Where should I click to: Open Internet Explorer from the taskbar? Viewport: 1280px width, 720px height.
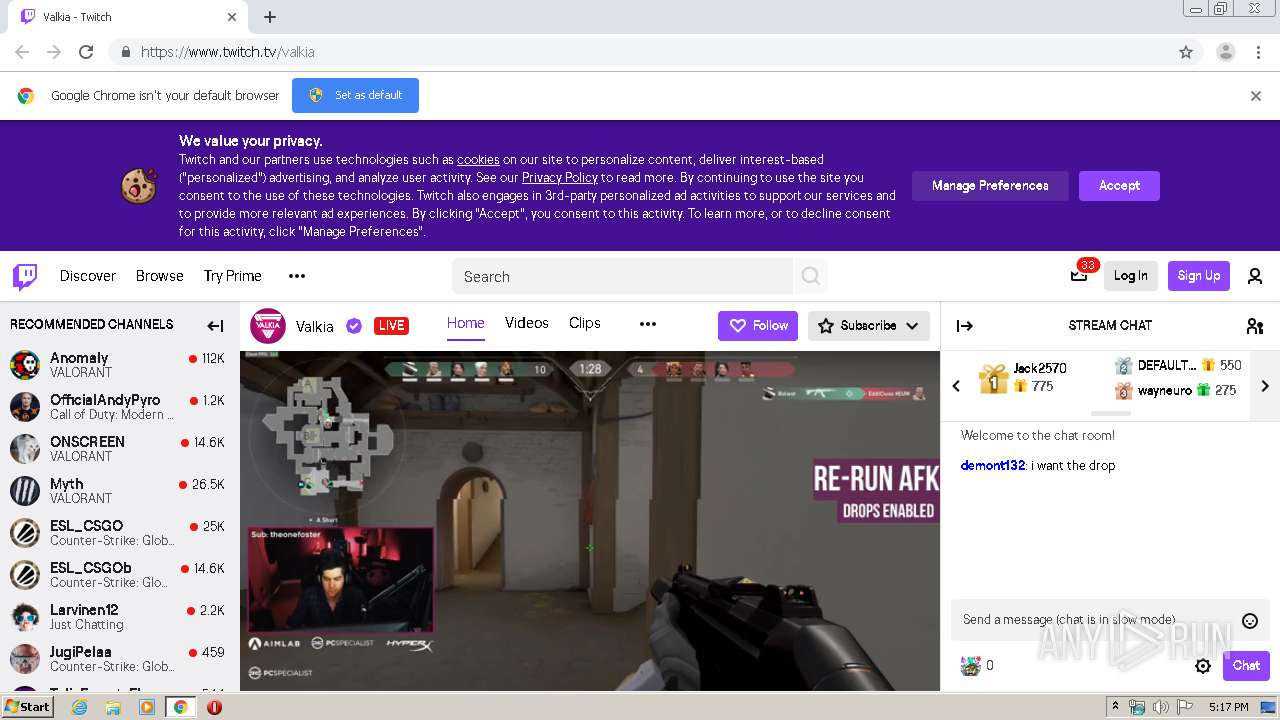[x=79, y=707]
